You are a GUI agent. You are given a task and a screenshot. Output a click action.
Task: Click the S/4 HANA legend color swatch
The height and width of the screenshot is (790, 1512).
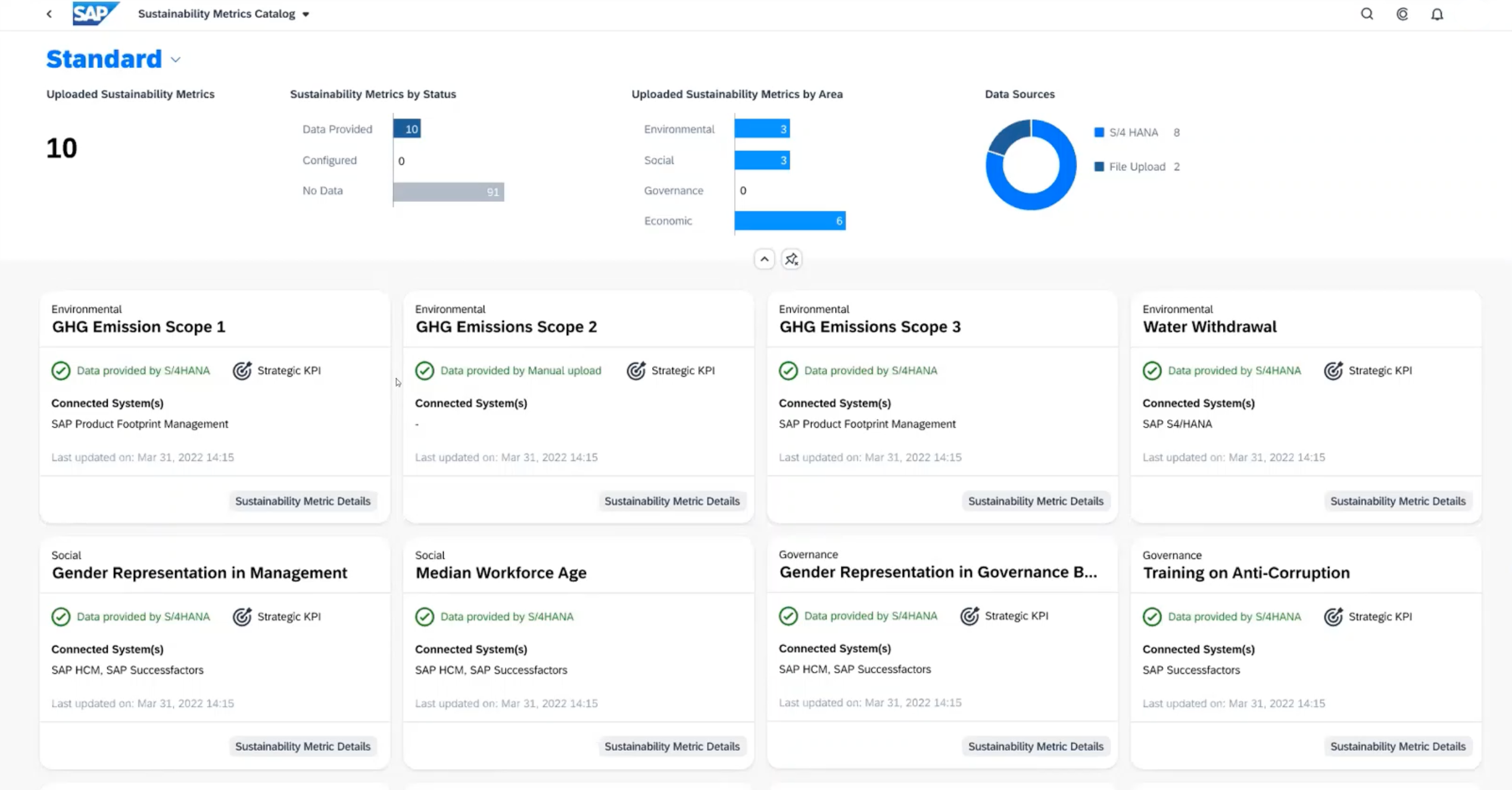[1099, 132]
